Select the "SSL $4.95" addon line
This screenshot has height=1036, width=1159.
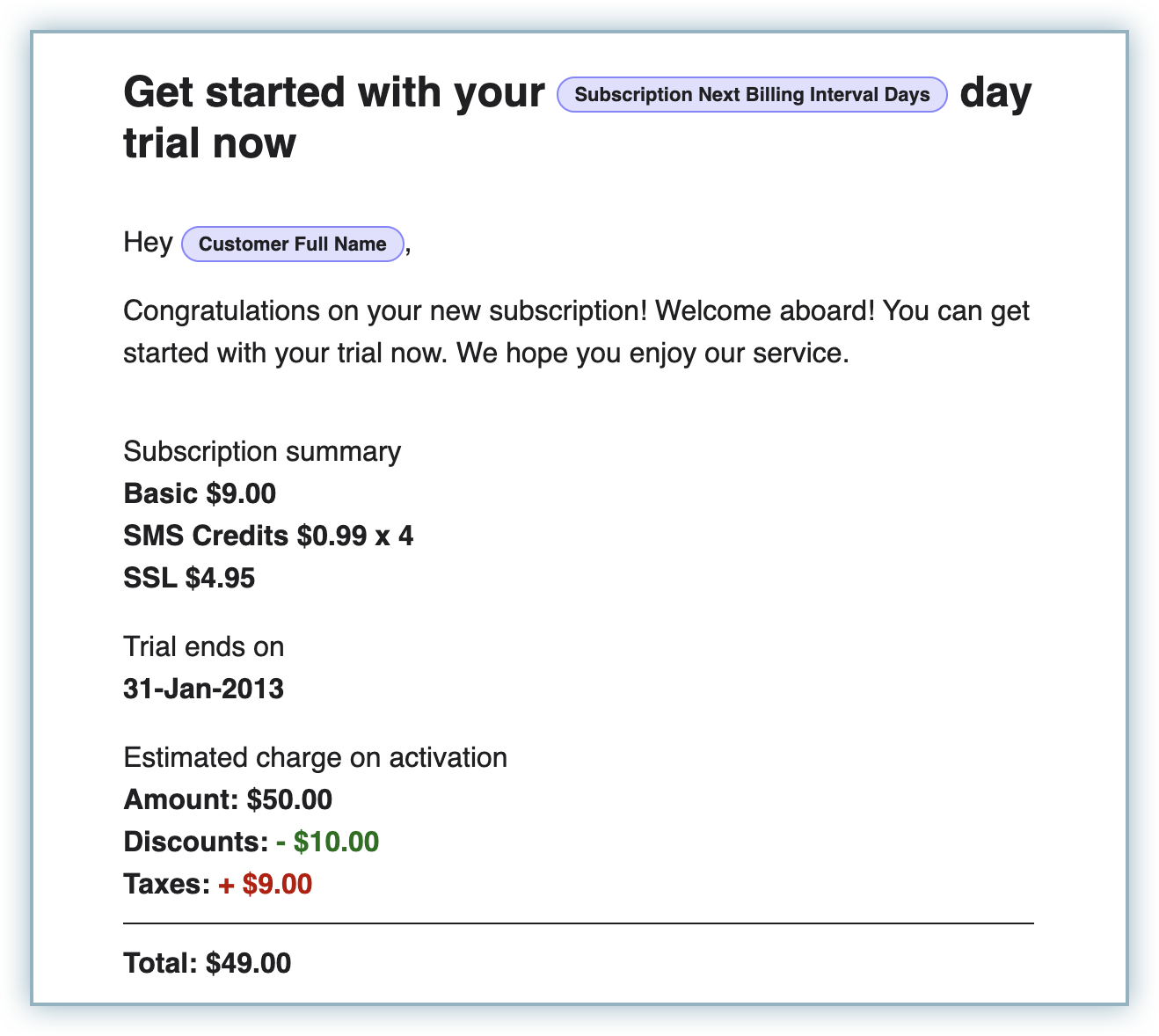click(189, 578)
